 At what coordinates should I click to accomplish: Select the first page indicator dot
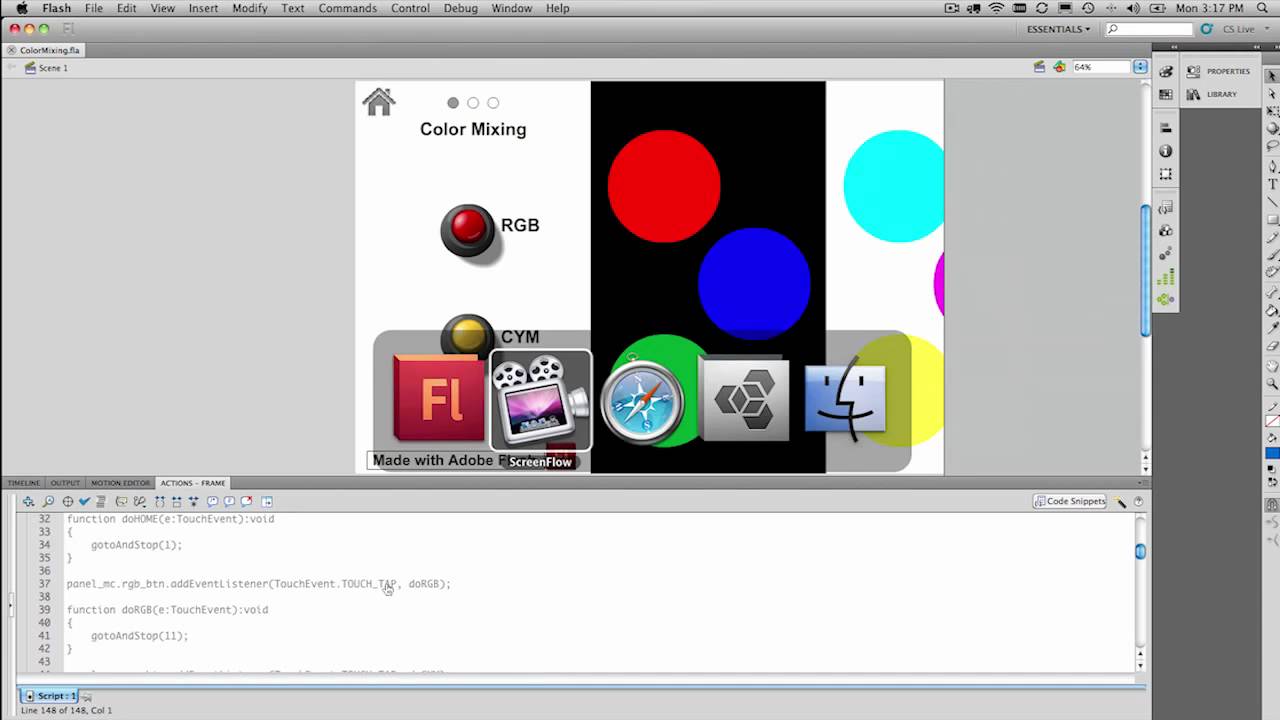[453, 102]
